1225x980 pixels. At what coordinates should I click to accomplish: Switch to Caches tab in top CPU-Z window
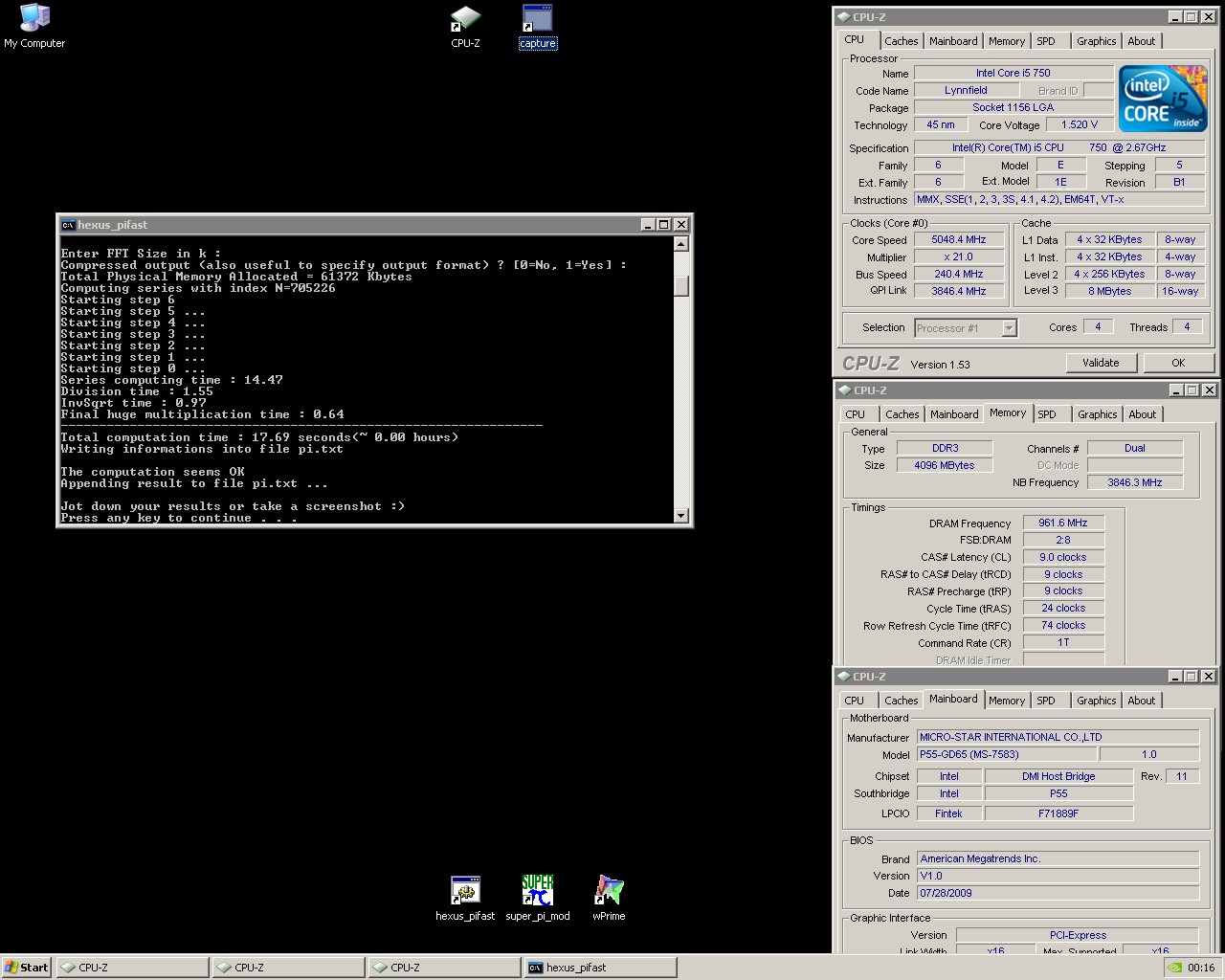[x=901, y=41]
